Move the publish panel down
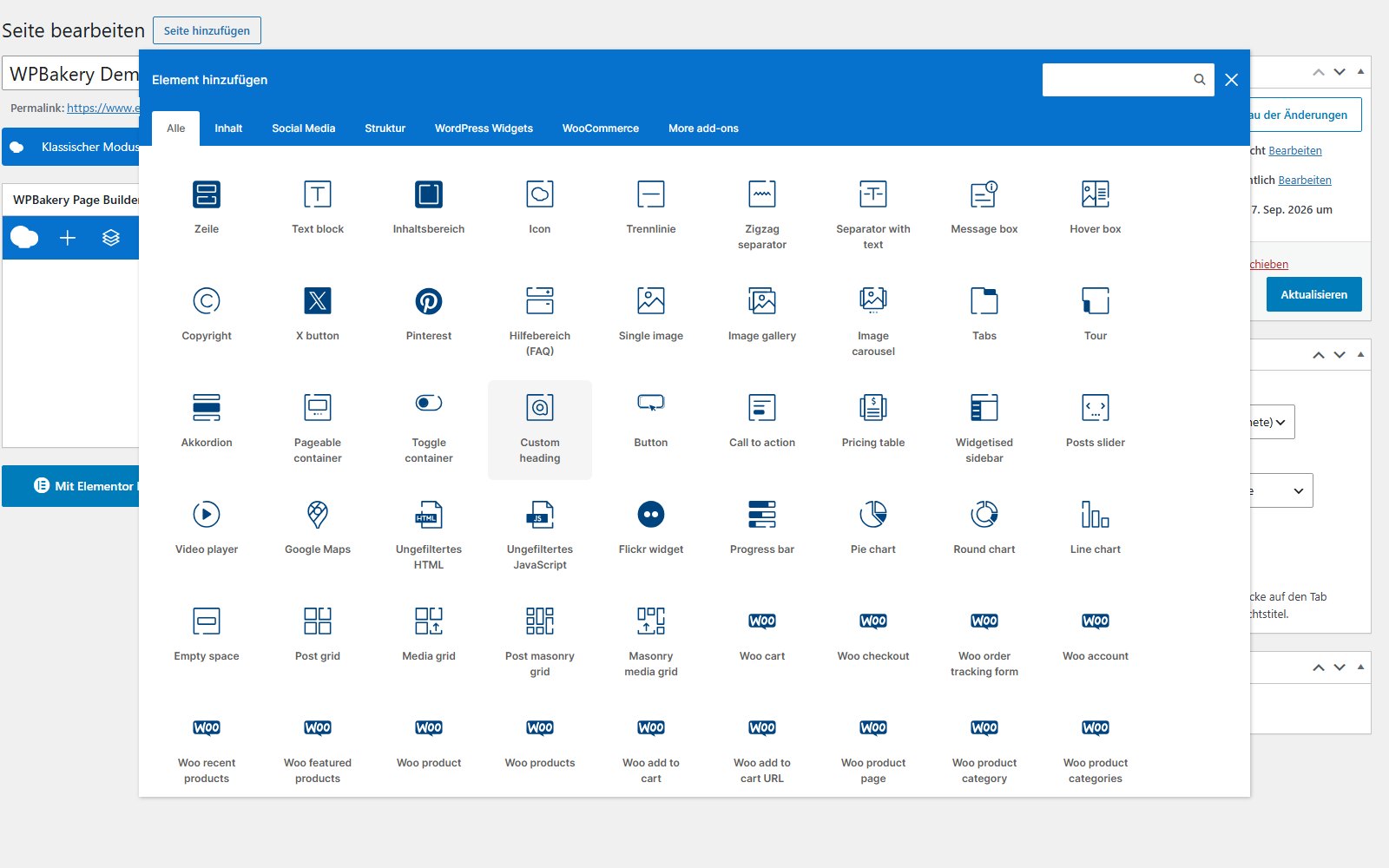Screen dimensions: 1389x868 pyautogui.click(x=1340, y=72)
